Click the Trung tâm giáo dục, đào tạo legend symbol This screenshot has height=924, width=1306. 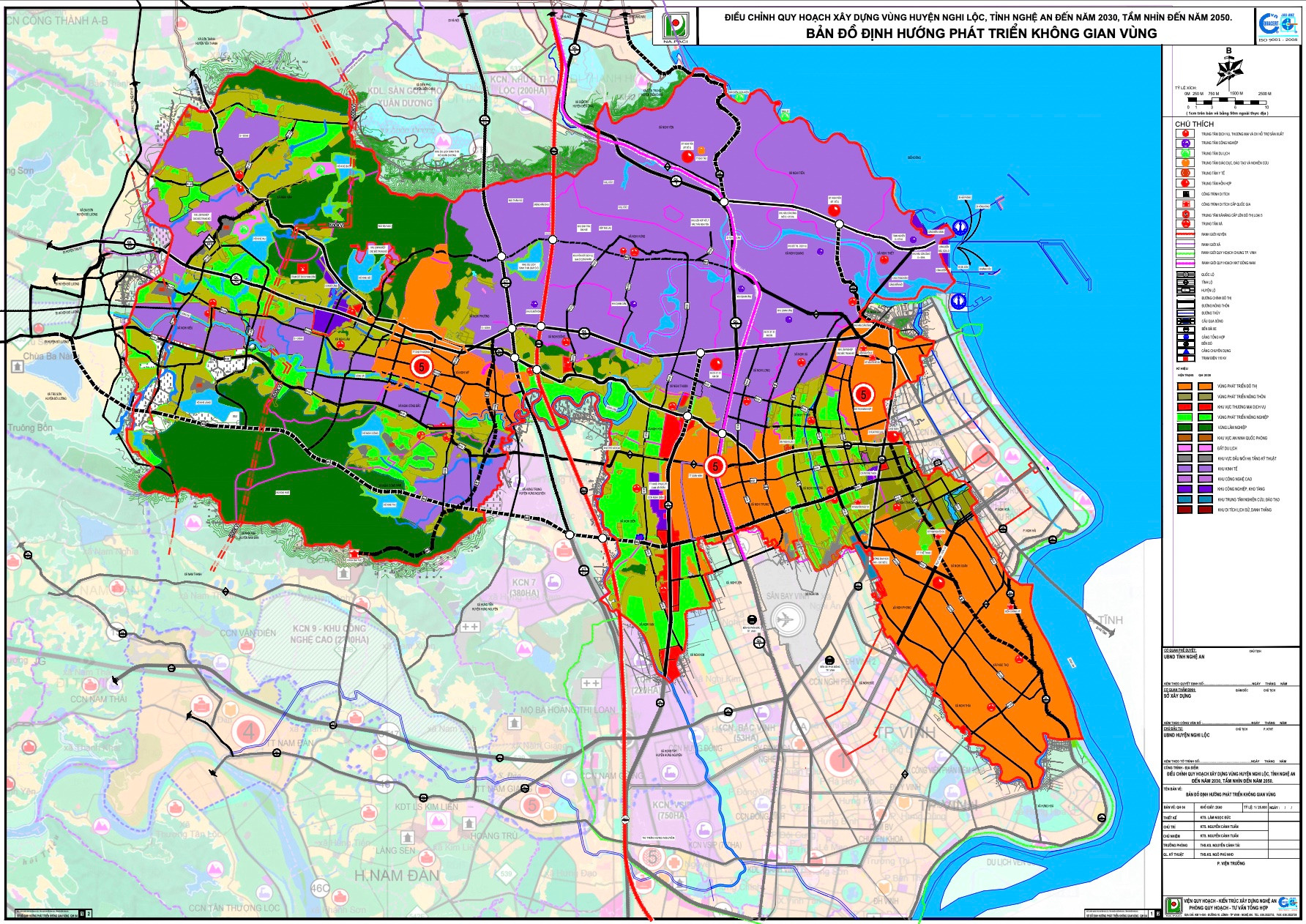click(x=1185, y=163)
